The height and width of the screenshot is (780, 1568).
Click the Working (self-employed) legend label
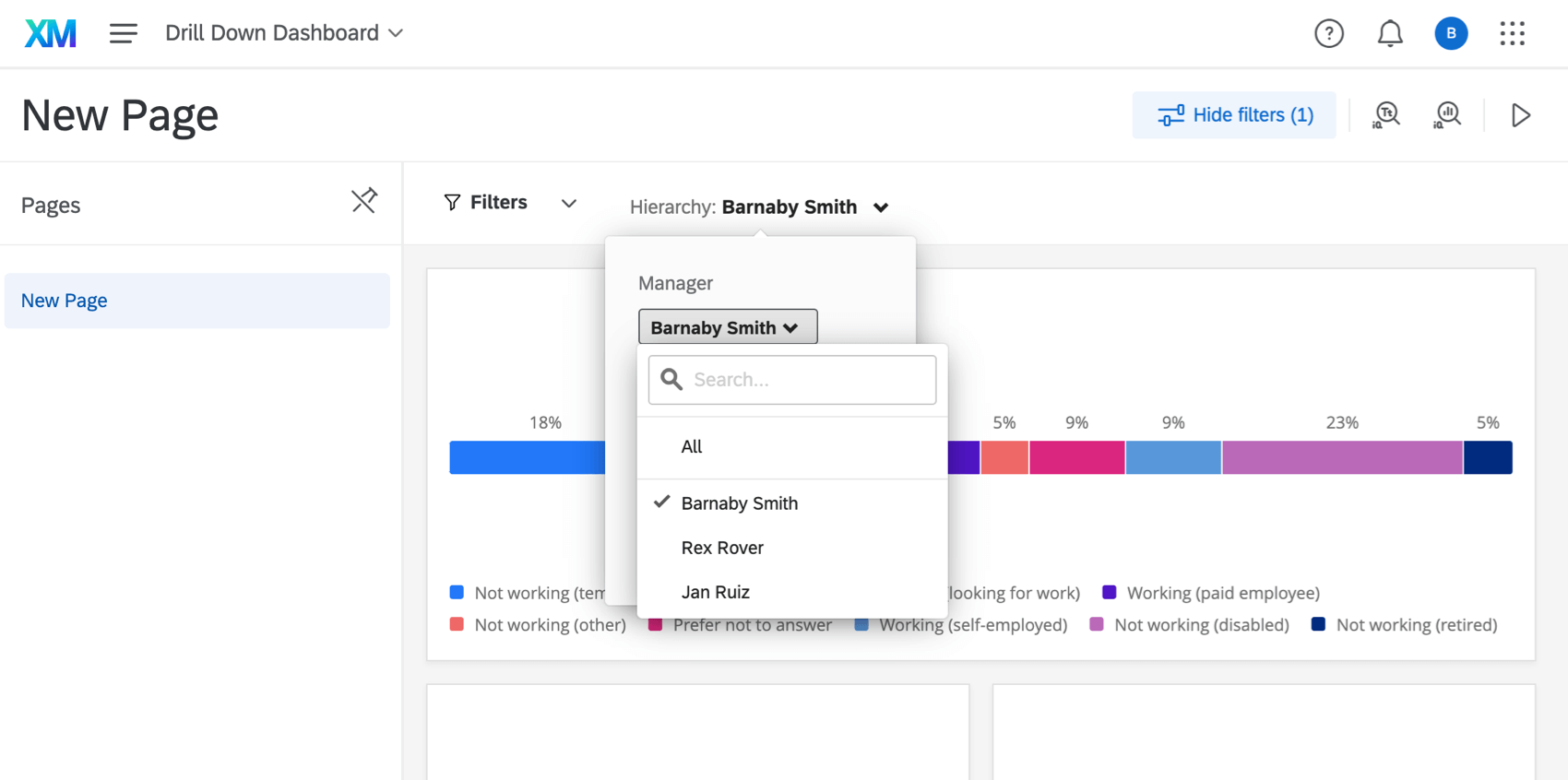pos(973,625)
